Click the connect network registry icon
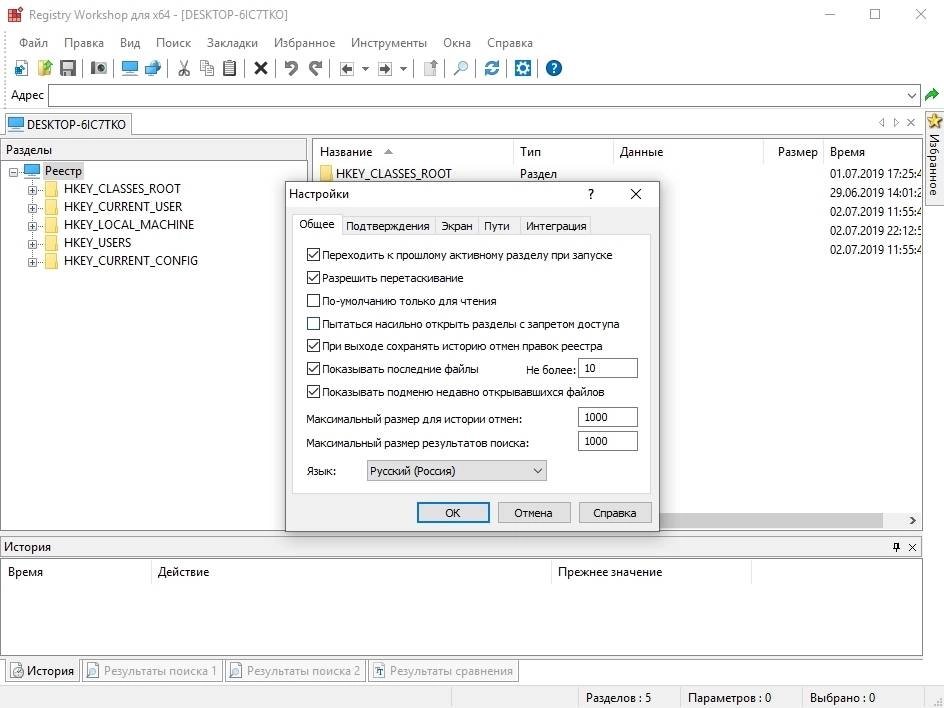Image resolution: width=944 pixels, height=708 pixels. pyautogui.click(x=153, y=68)
